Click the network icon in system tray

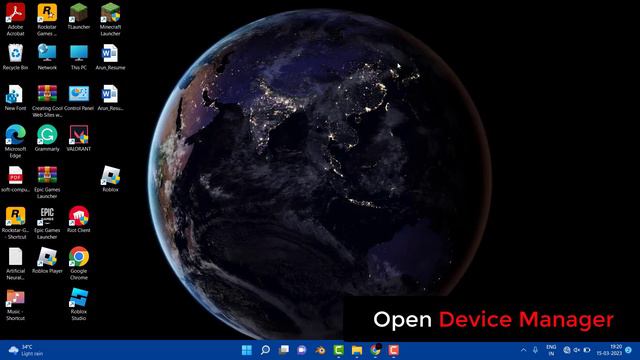point(567,350)
